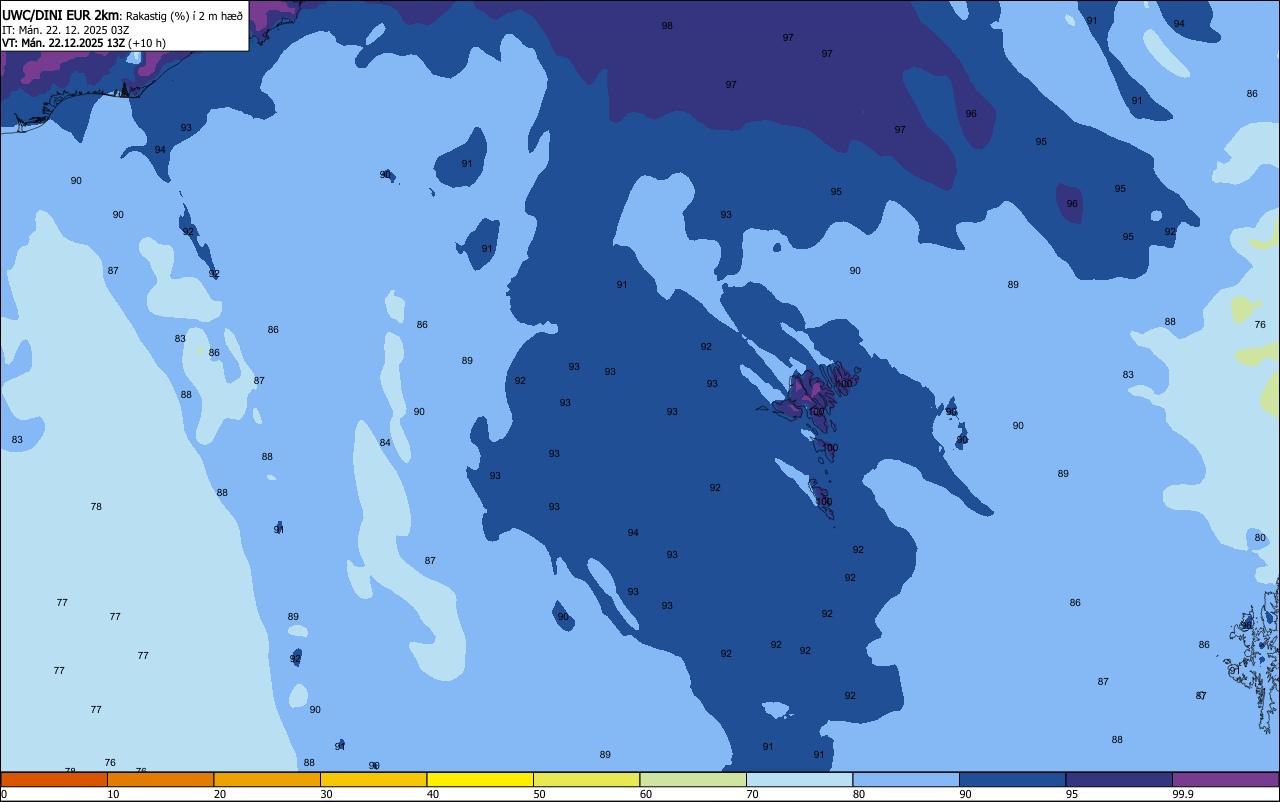The image size is (1280, 802).
Task: Click the "UWC/DINI EUR 2km" model title
Action: (x=61, y=15)
